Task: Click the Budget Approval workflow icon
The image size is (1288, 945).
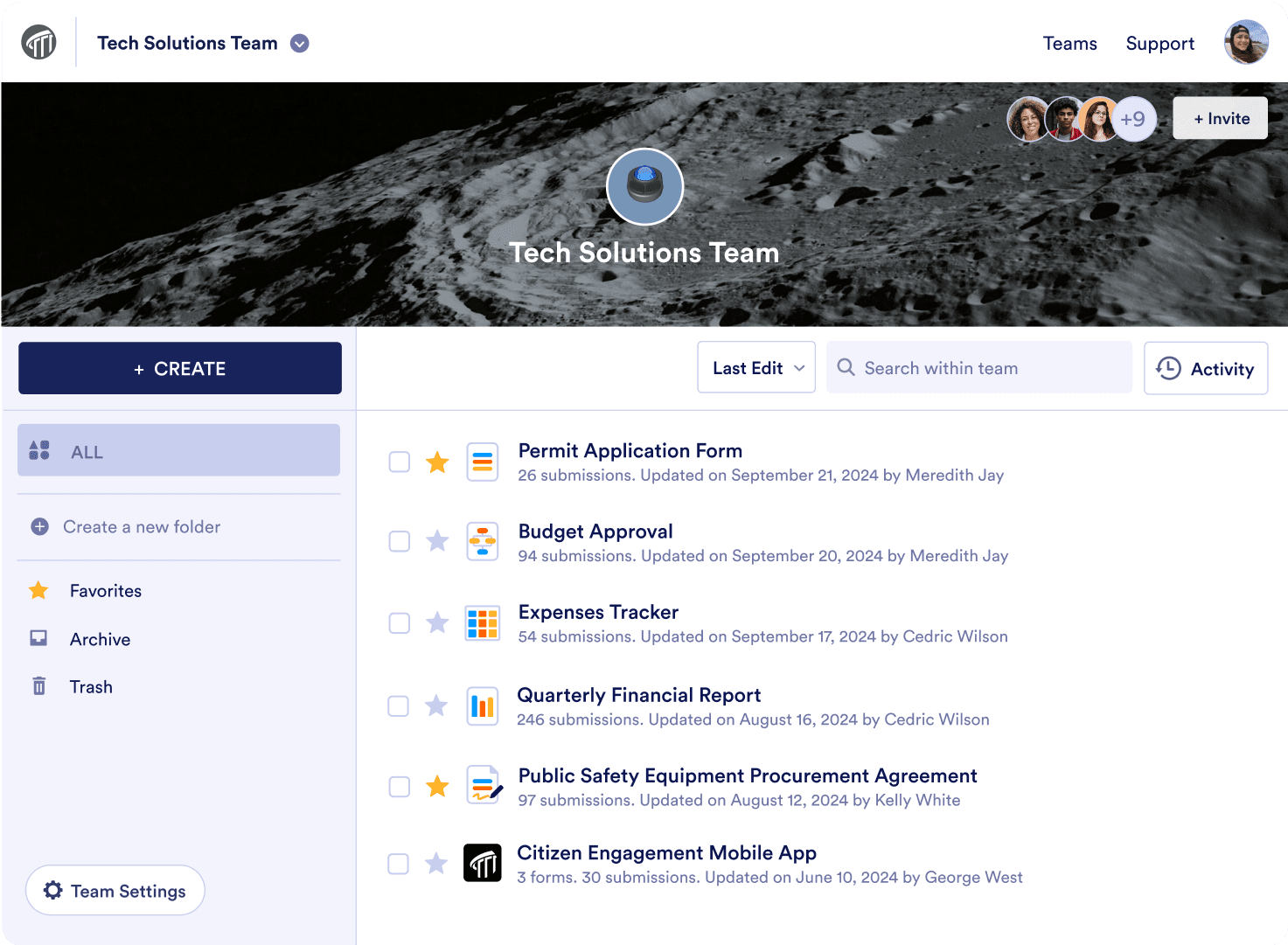Action: coord(482,542)
